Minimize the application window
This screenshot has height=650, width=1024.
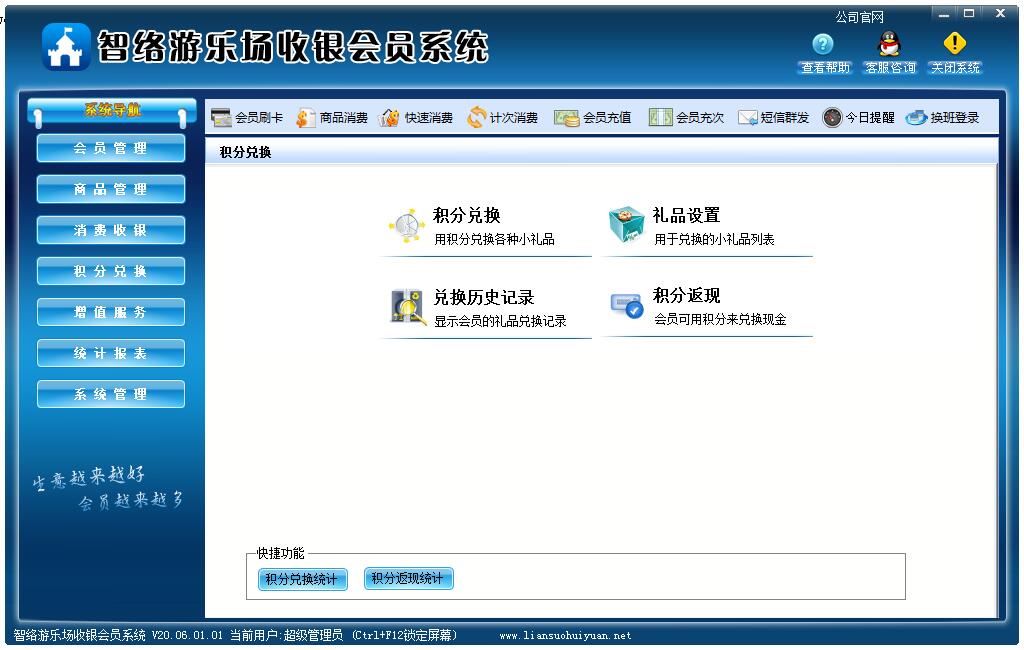point(944,14)
